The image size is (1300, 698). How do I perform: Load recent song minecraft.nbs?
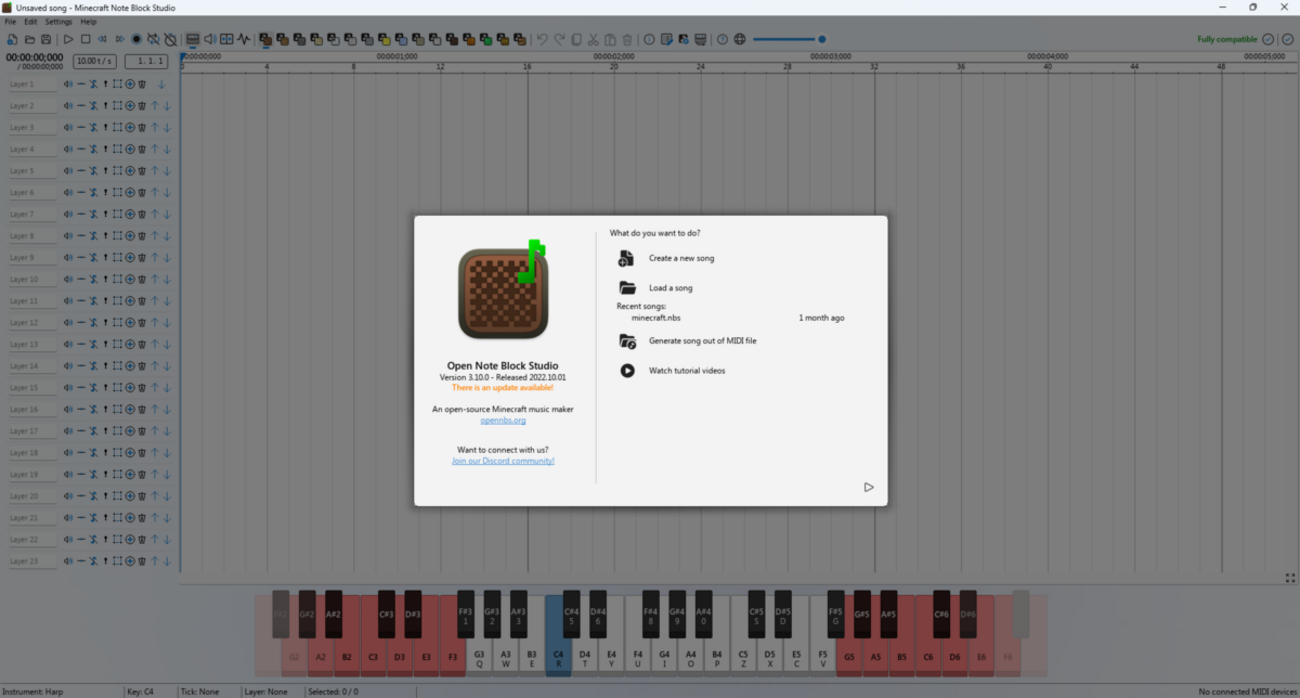coord(655,316)
